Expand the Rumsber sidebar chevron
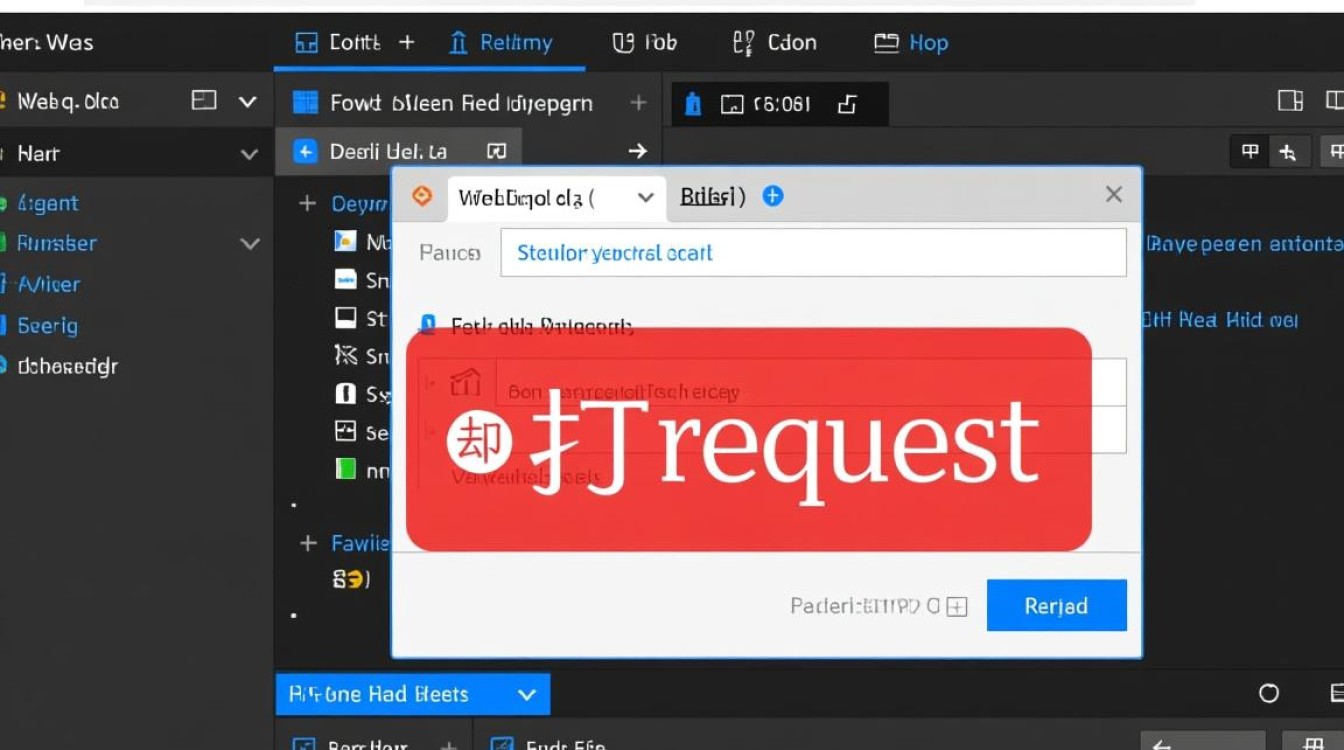Viewport: 1344px width, 750px height. tap(249, 243)
